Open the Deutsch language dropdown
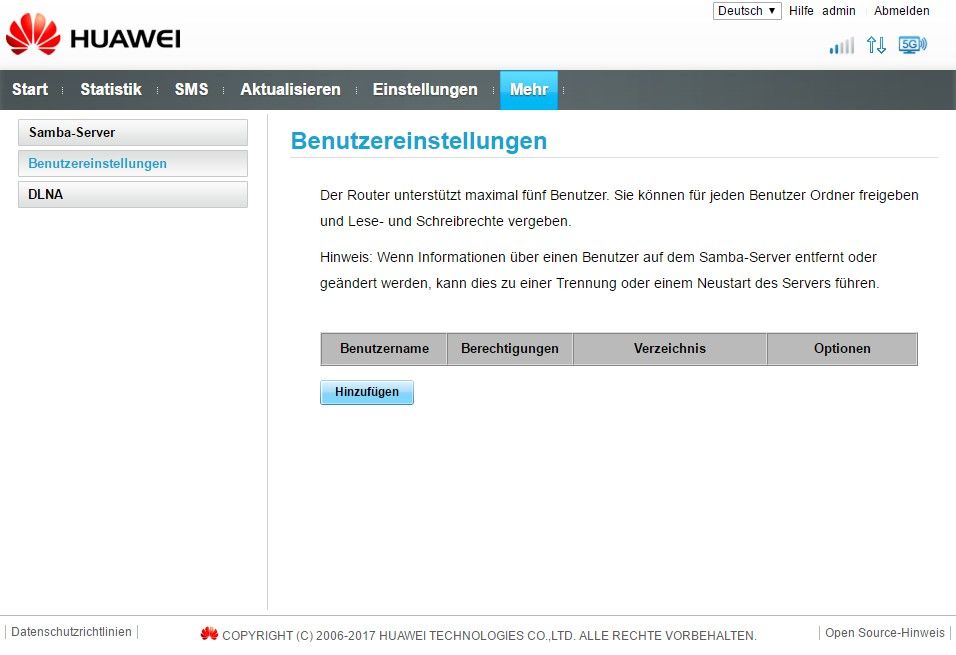Viewport: 956px width, 655px height. click(x=747, y=11)
